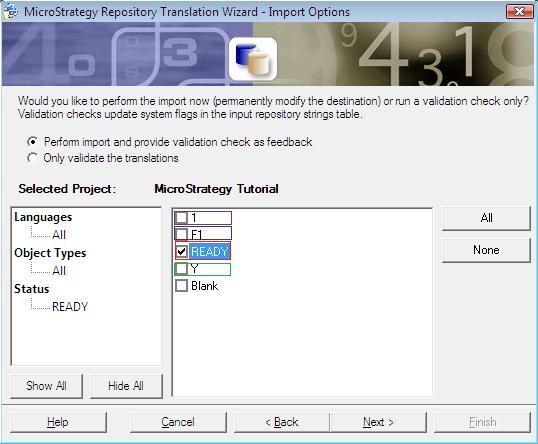Check the 'Y' status checkbox

tap(181, 269)
